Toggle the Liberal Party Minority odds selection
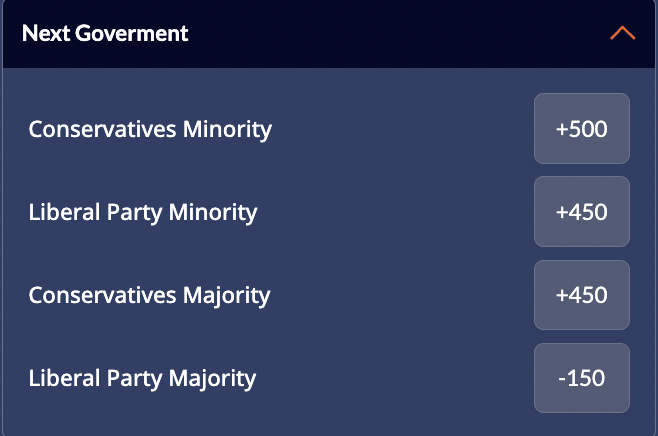This screenshot has height=436, width=658. click(582, 212)
